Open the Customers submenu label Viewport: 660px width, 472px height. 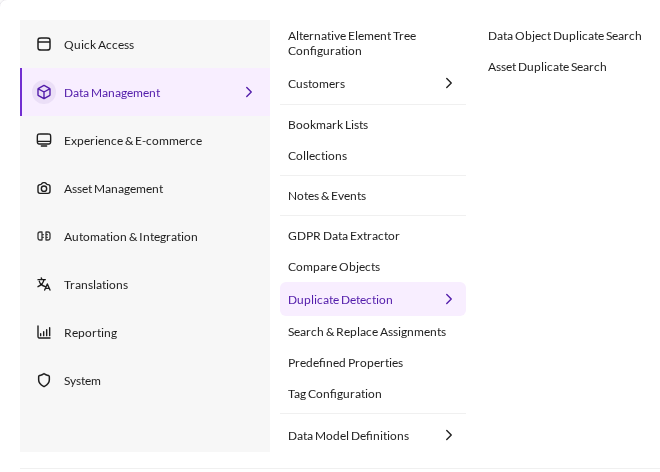(x=317, y=84)
